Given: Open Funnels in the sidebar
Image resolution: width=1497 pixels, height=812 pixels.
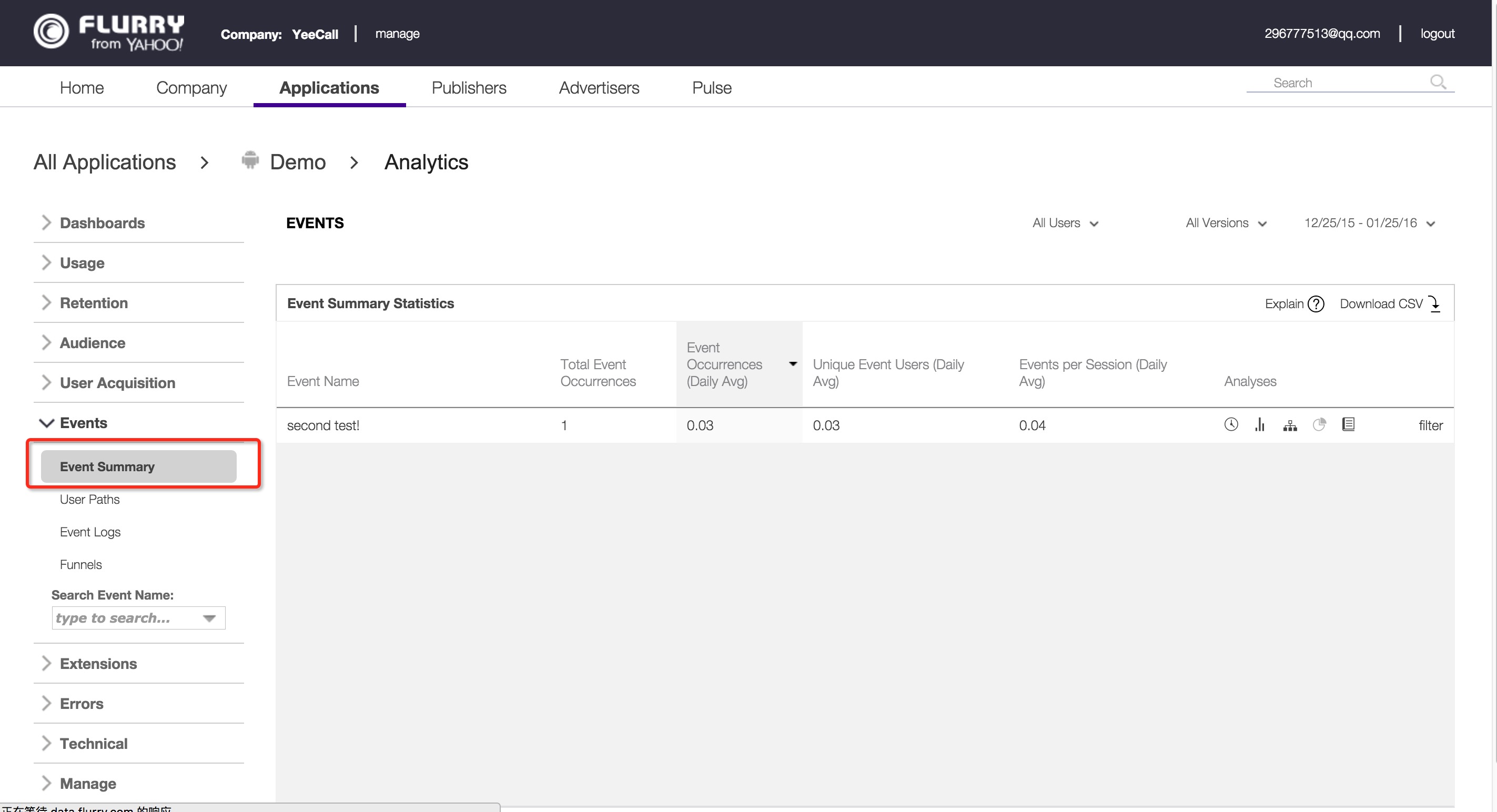Looking at the screenshot, I should coord(81,565).
